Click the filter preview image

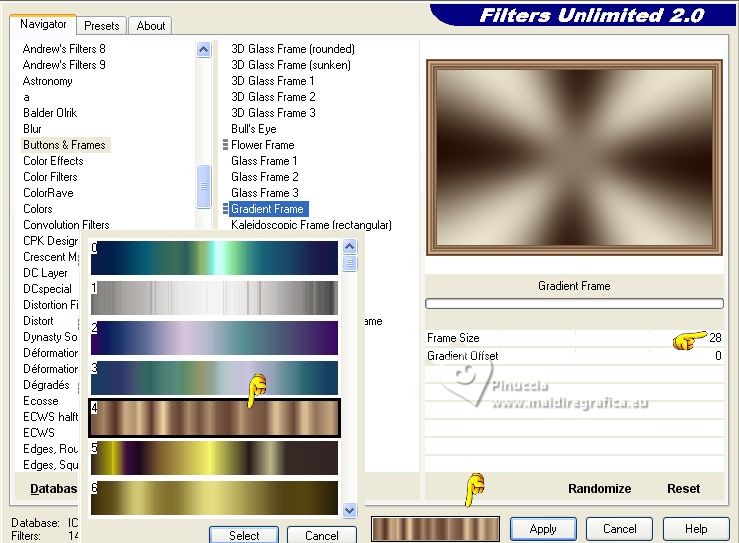pyautogui.click(x=574, y=157)
